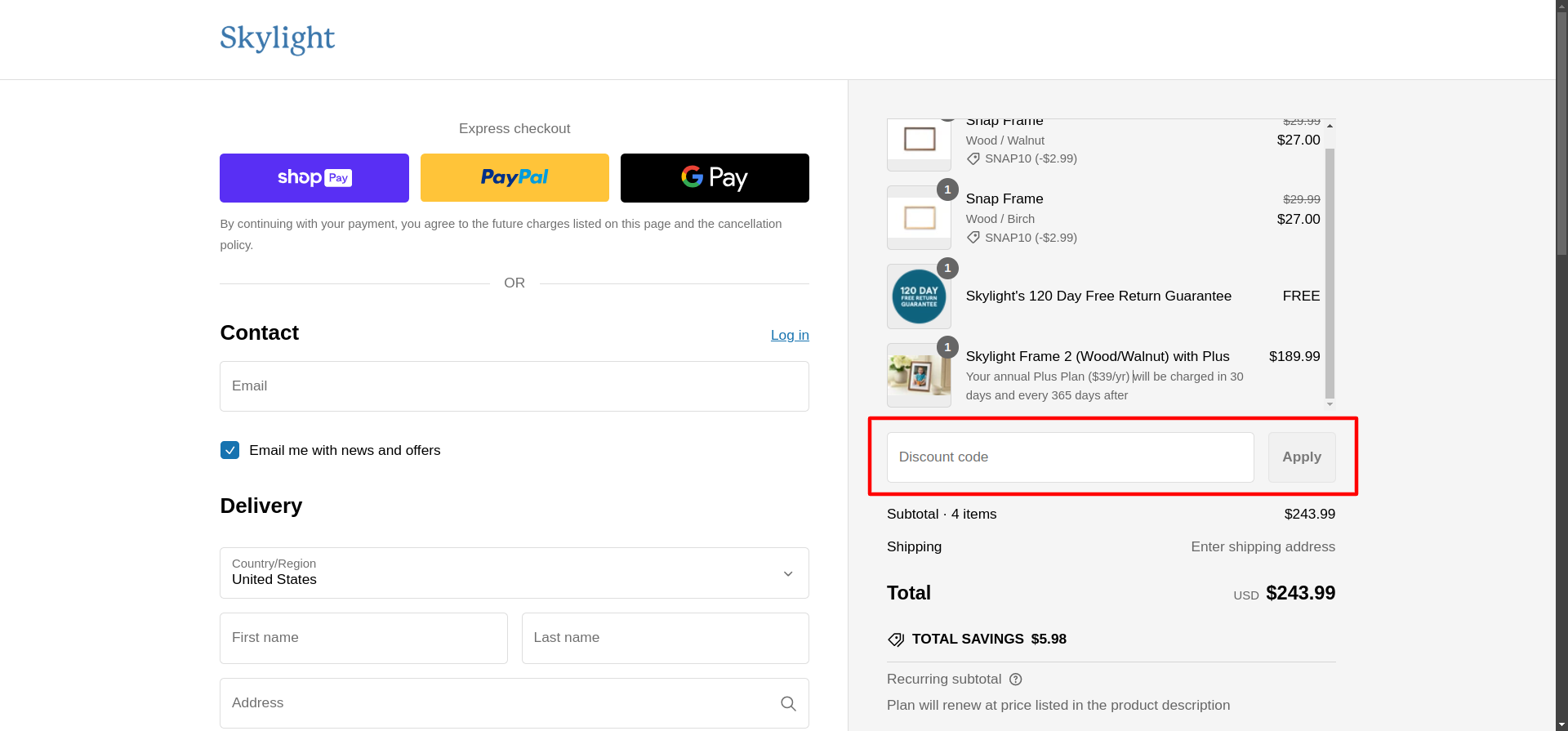Image resolution: width=1568 pixels, height=731 pixels.
Task: Focus the Email input field
Action: (514, 386)
